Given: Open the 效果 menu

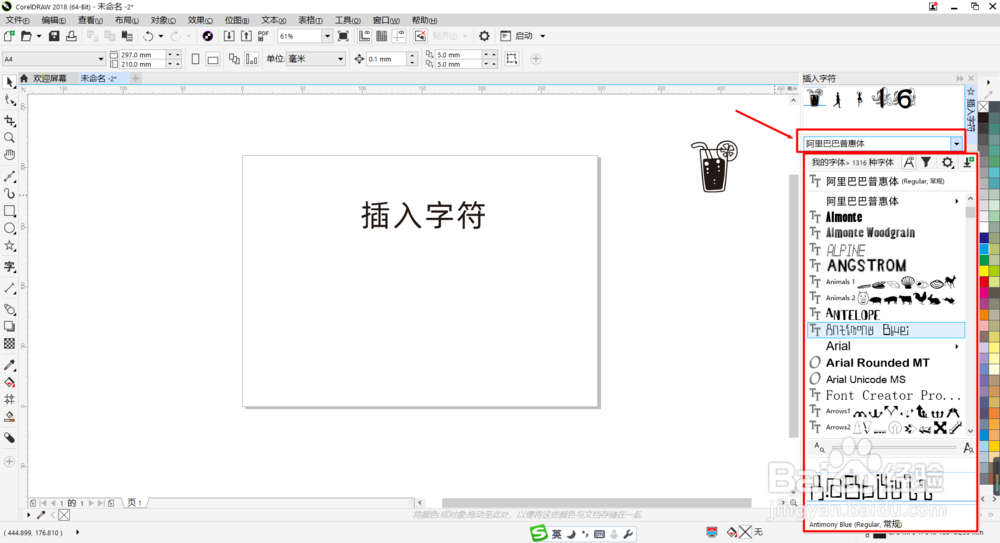Looking at the screenshot, I should click(x=200, y=20).
